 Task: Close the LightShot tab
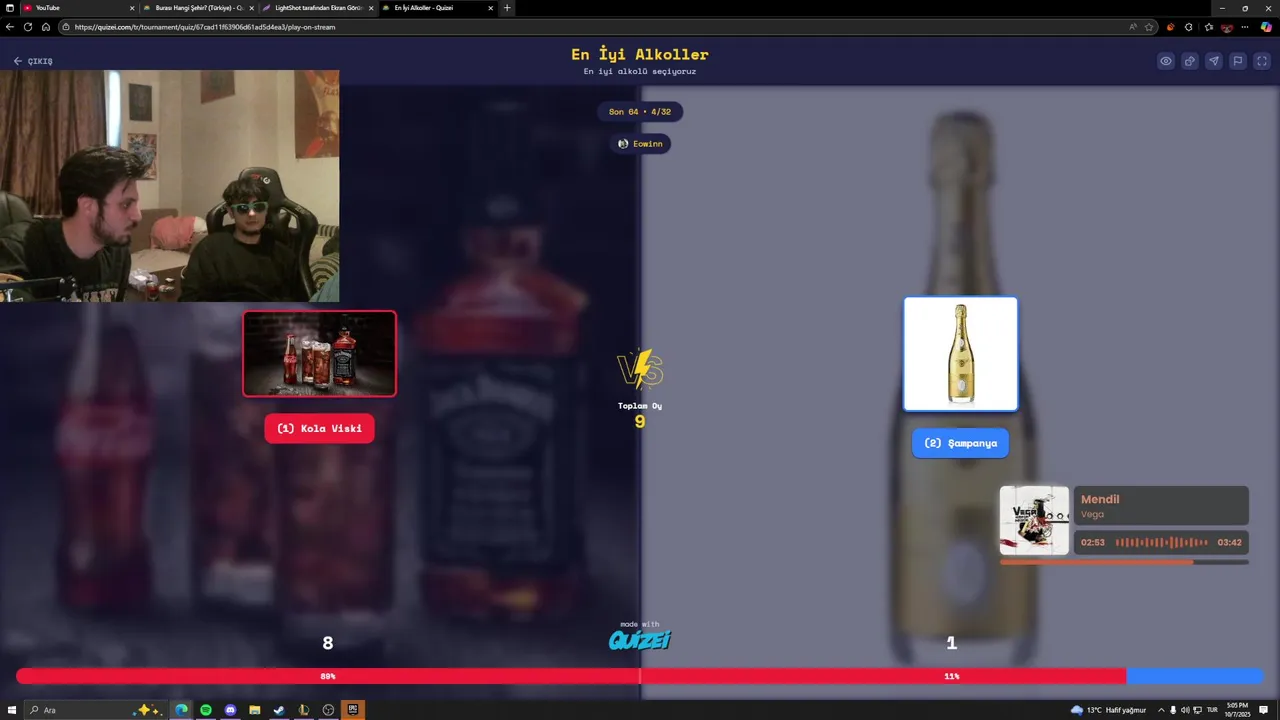(371, 8)
